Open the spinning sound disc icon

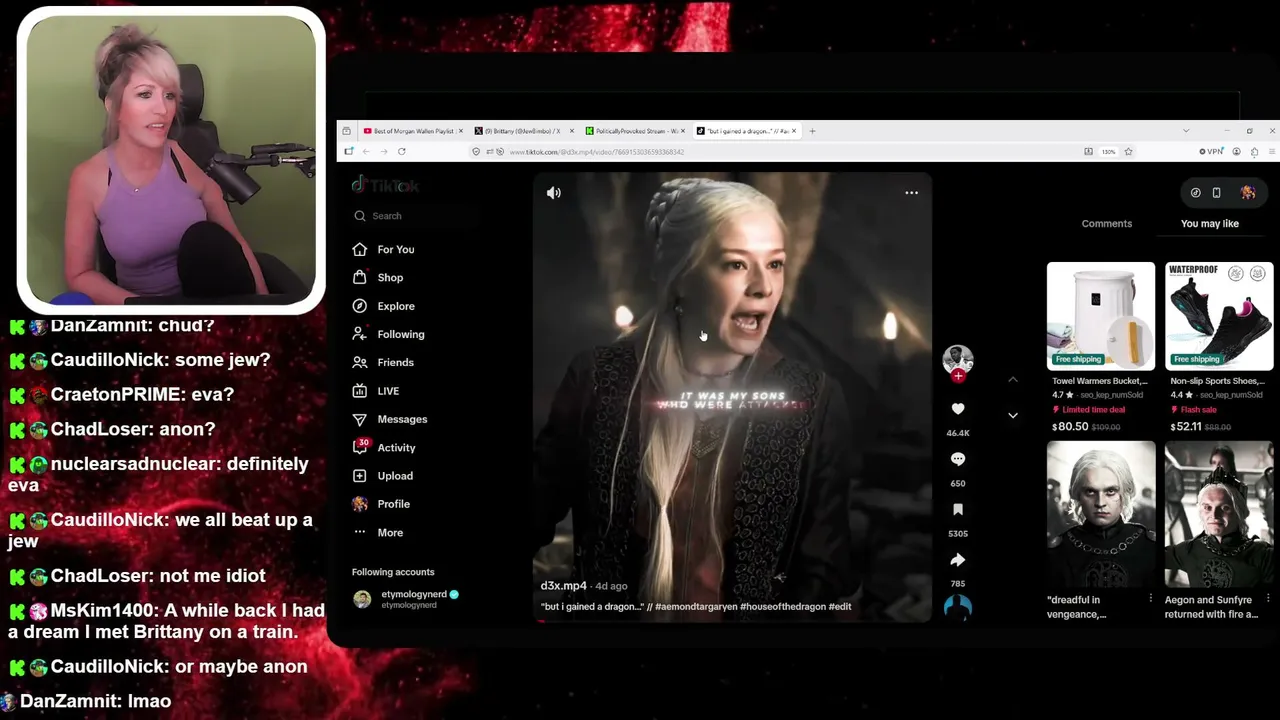(x=958, y=607)
